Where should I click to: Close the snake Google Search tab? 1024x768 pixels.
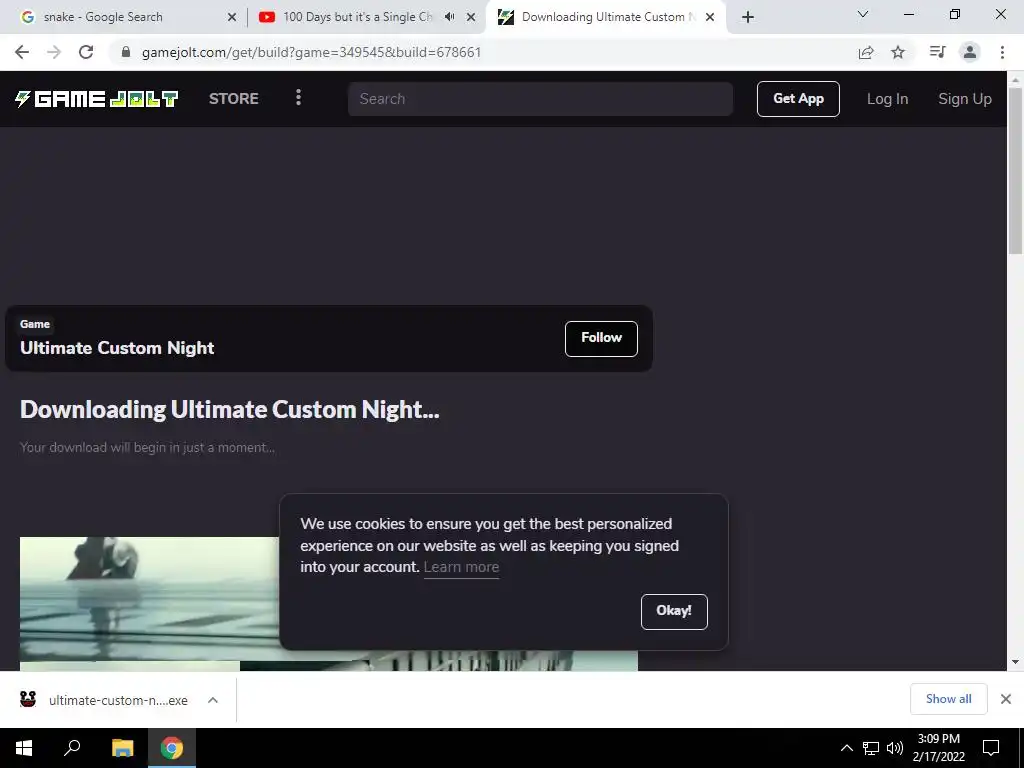pos(232,17)
